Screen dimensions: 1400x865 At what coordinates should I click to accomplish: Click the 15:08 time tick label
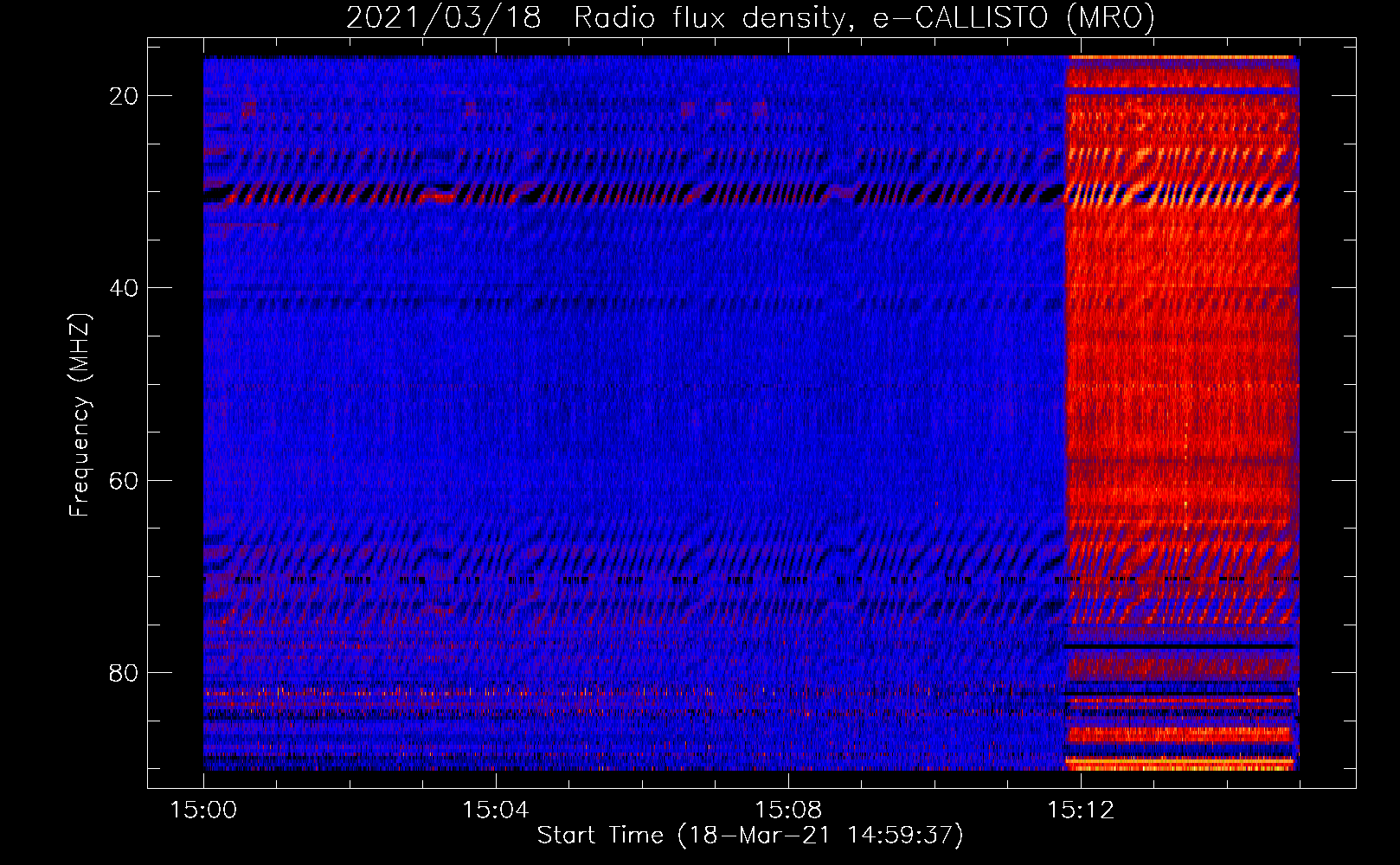click(788, 811)
